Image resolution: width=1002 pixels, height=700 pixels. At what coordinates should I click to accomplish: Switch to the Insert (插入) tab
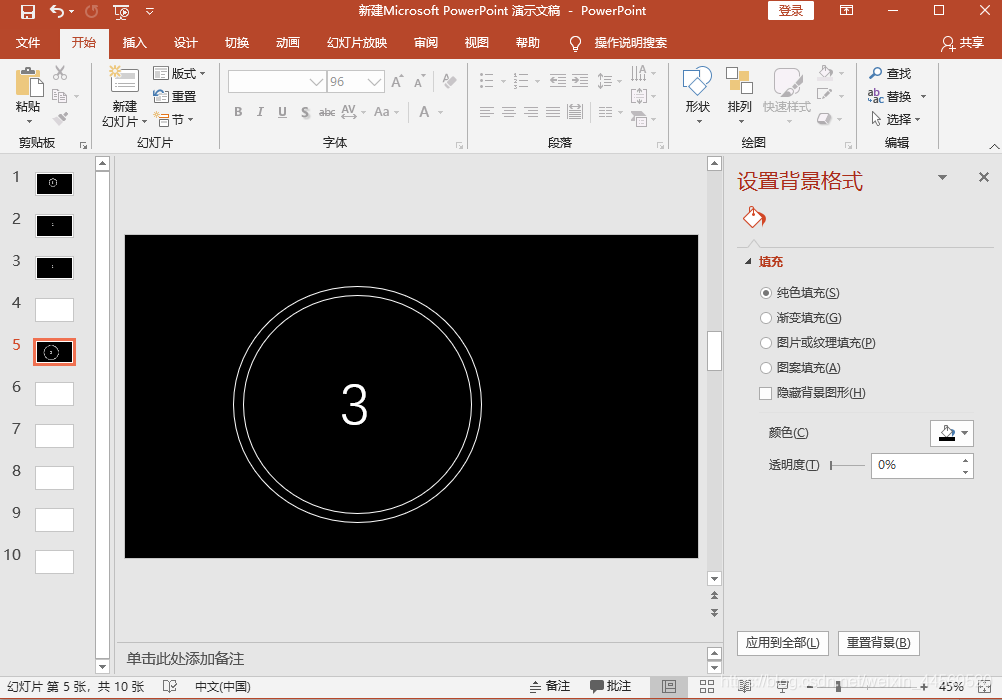pos(134,43)
